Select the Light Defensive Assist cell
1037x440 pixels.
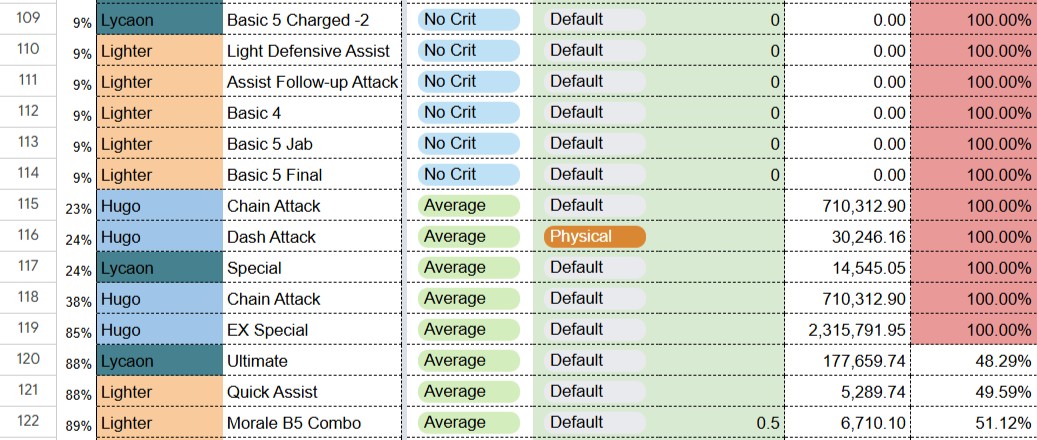pos(313,51)
